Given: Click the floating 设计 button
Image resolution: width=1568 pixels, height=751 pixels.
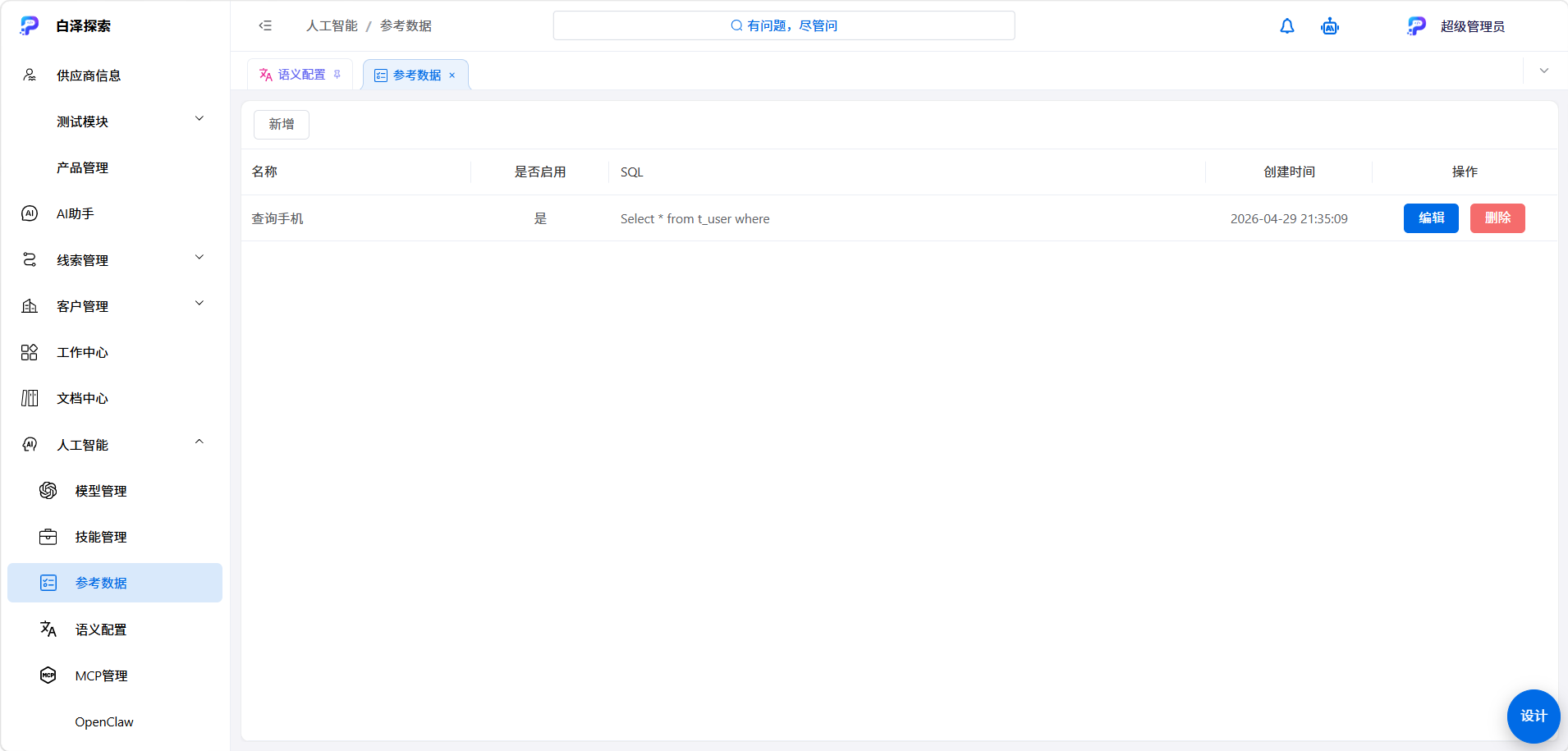Looking at the screenshot, I should click(1534, 717).
